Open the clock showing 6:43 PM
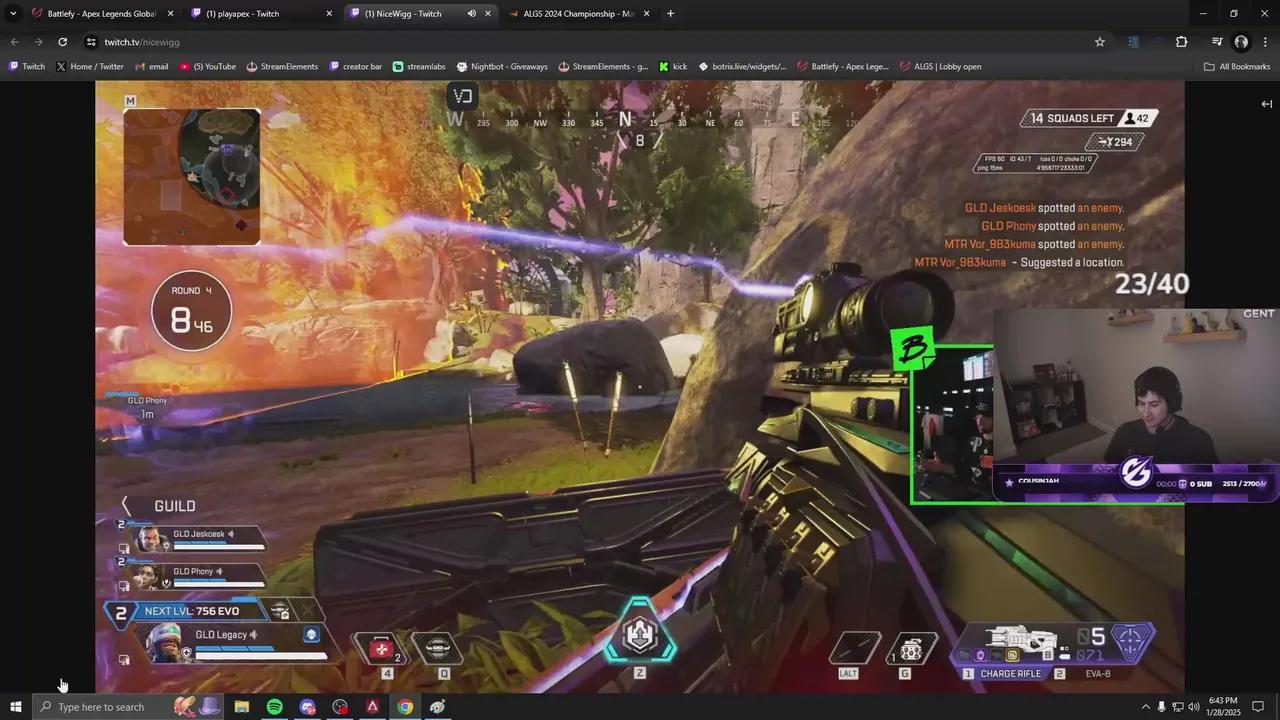 [1223, 707]
